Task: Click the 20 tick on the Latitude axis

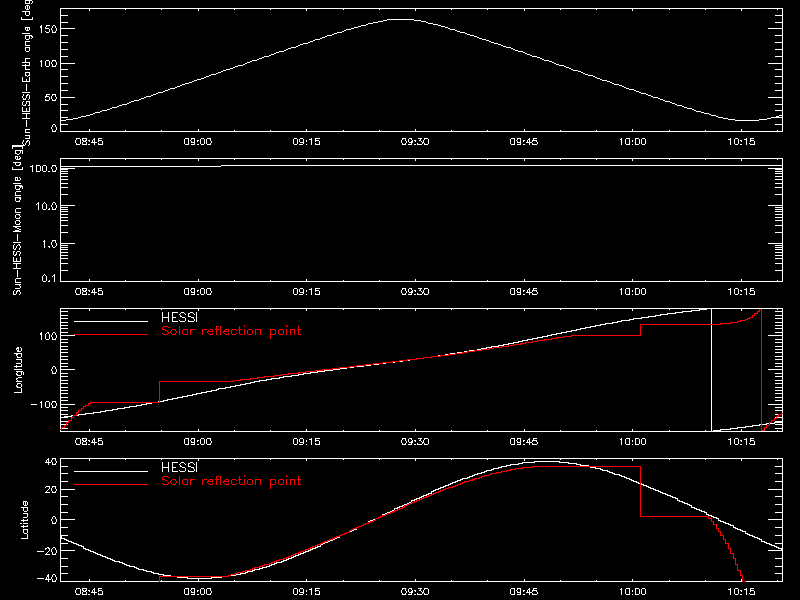Action: pyautogui.click(x=51, y=490)
